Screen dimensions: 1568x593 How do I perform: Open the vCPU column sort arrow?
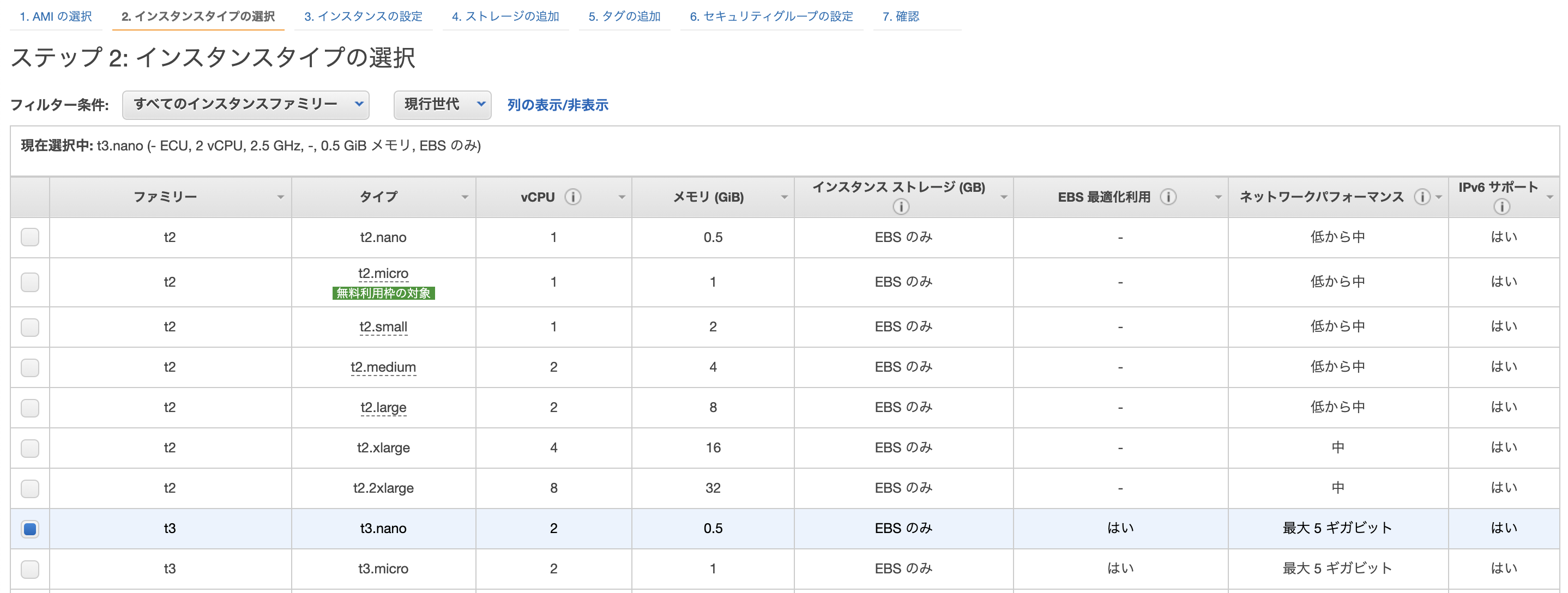point(622,197)
